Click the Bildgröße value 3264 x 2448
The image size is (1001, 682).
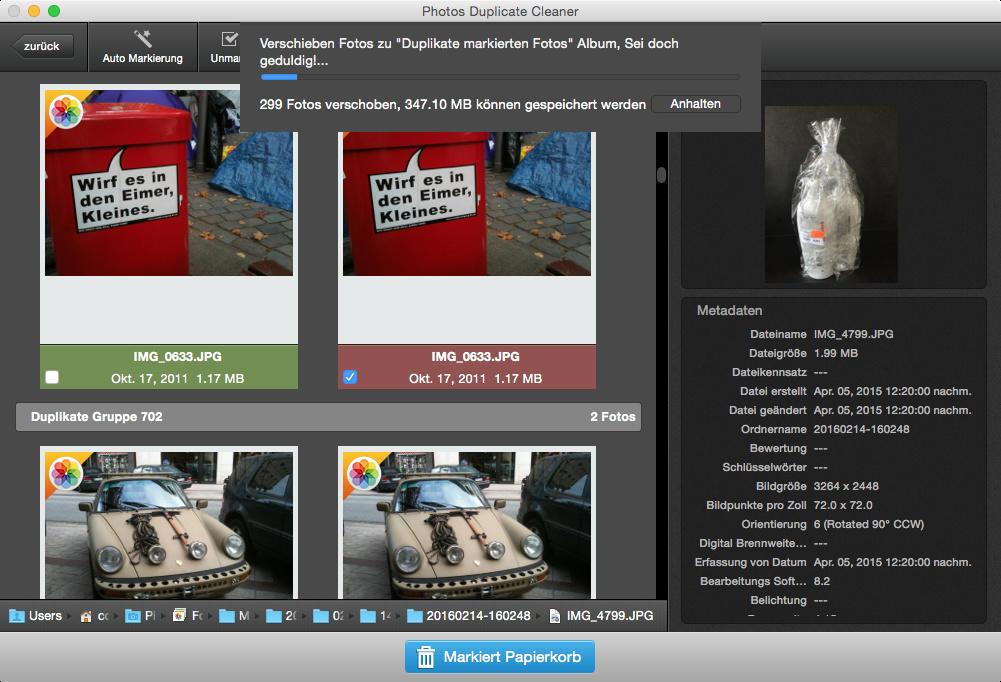coord(846,486)
